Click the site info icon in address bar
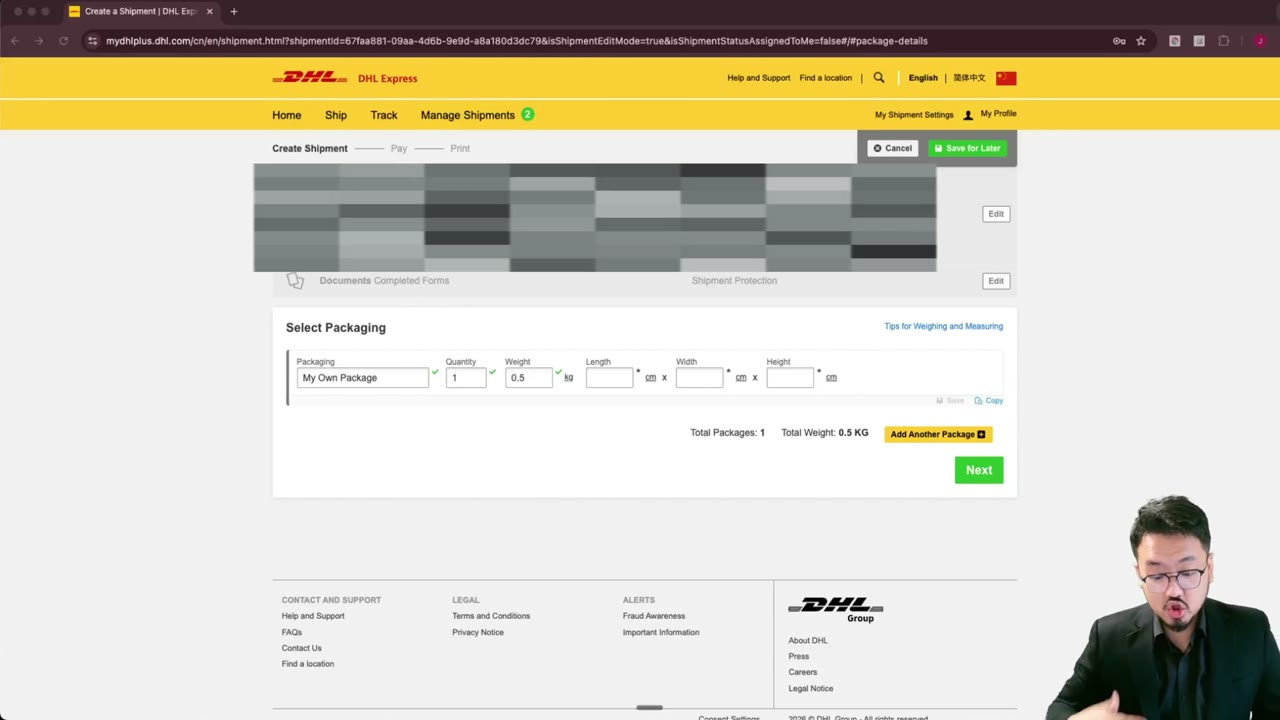 pyautogui.click(x=93, y=41)
